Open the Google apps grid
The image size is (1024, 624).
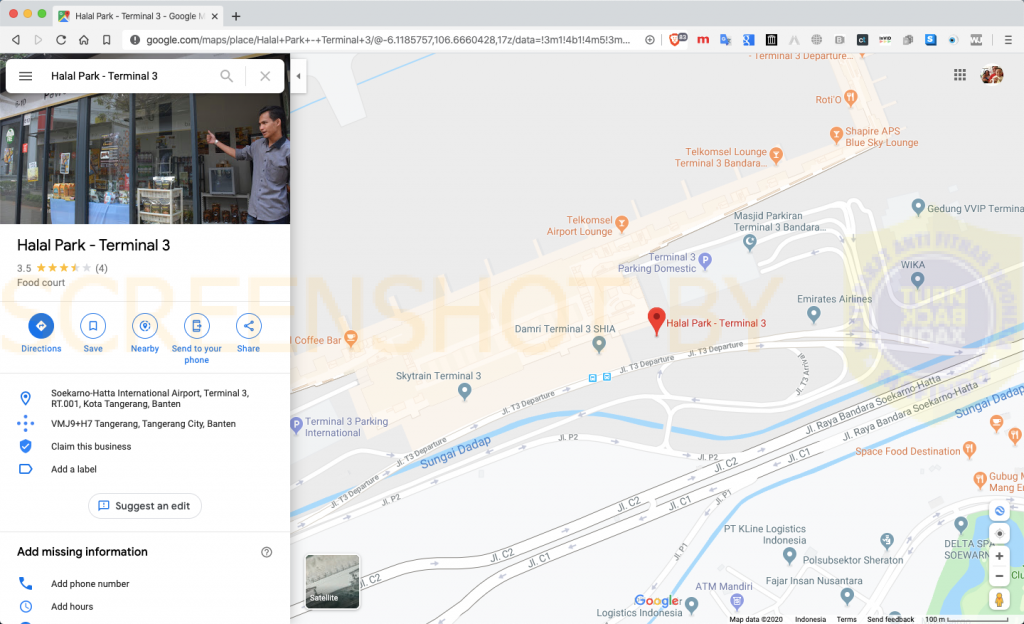tap(959, 75)
